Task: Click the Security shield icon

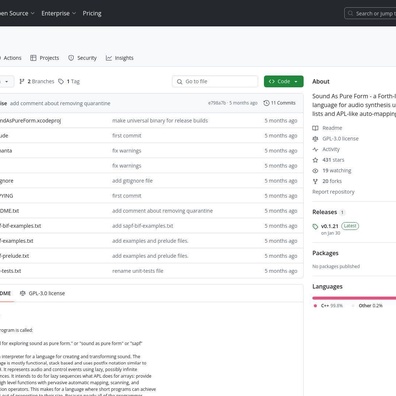Action: pos(71,58)
